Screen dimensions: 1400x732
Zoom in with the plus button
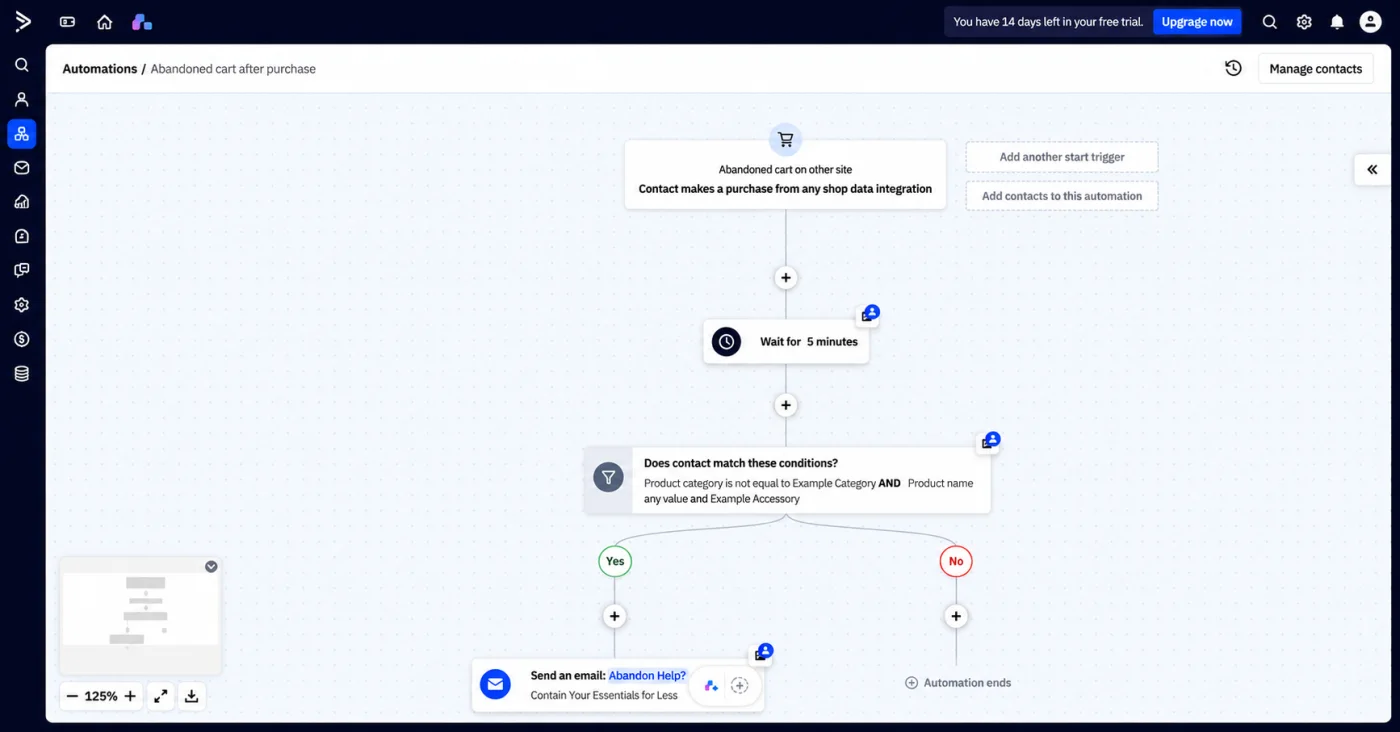click(x=130, y=696)
